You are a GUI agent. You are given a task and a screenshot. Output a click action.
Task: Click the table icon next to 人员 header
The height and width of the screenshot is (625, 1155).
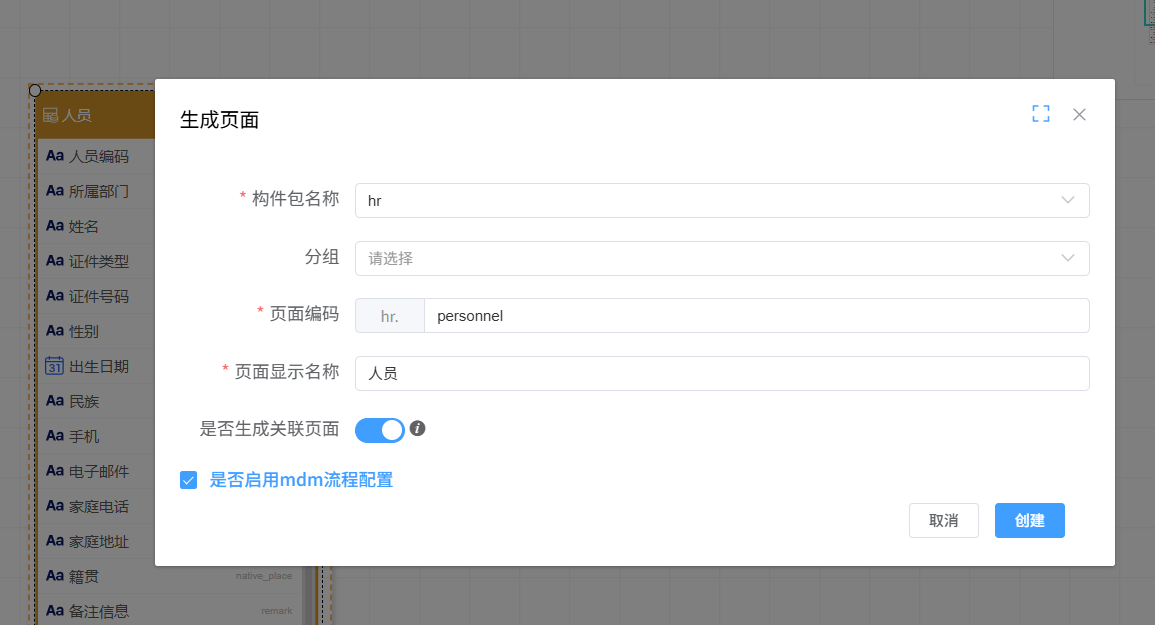click(50, 115)
